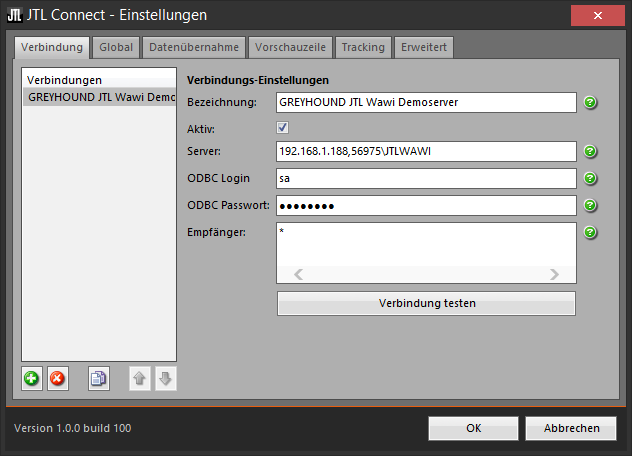
Task: Confirm settings with OK button
Action: pyautogui.click(x=474, y=428)
